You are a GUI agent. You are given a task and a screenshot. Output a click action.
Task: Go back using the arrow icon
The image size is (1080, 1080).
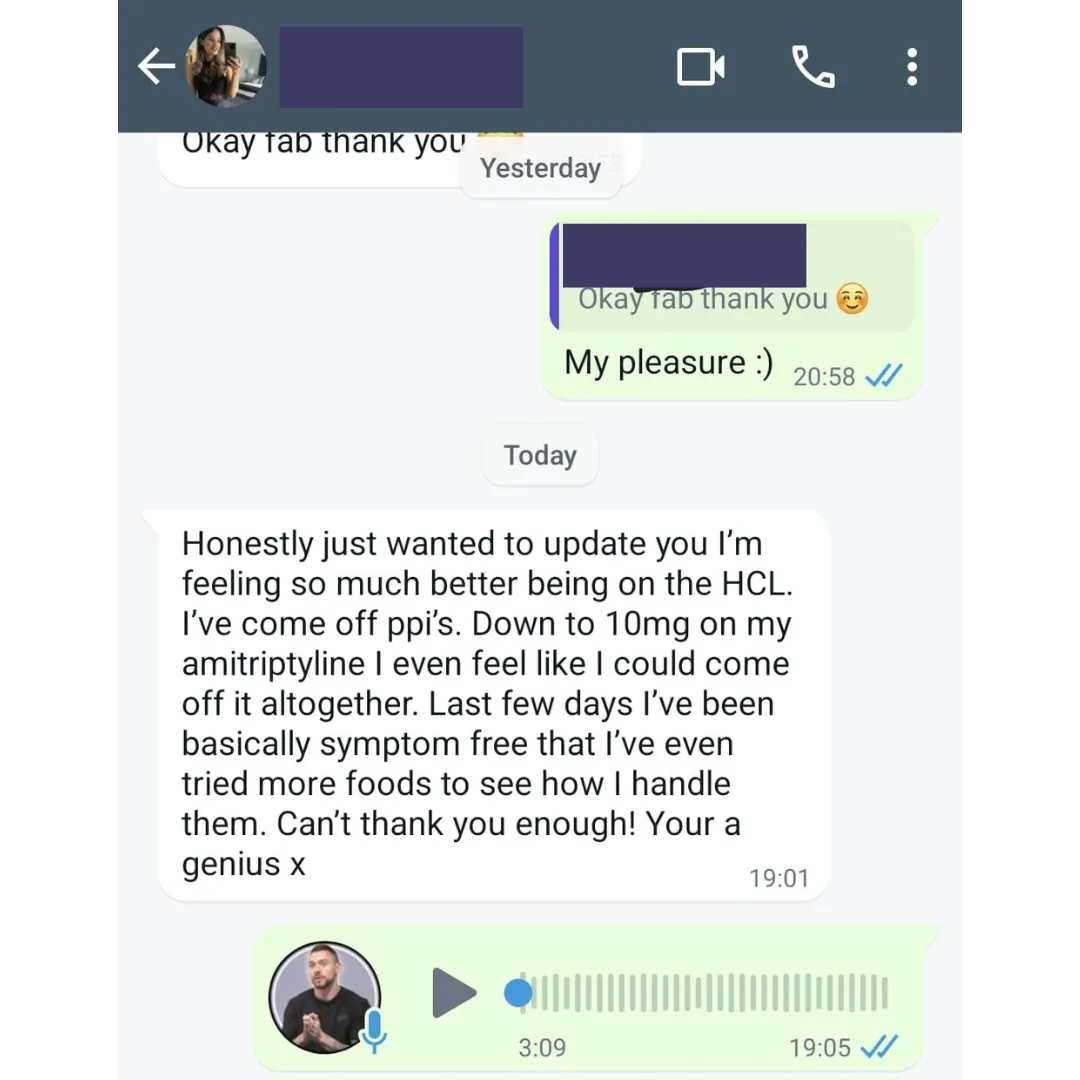[156, 67]
